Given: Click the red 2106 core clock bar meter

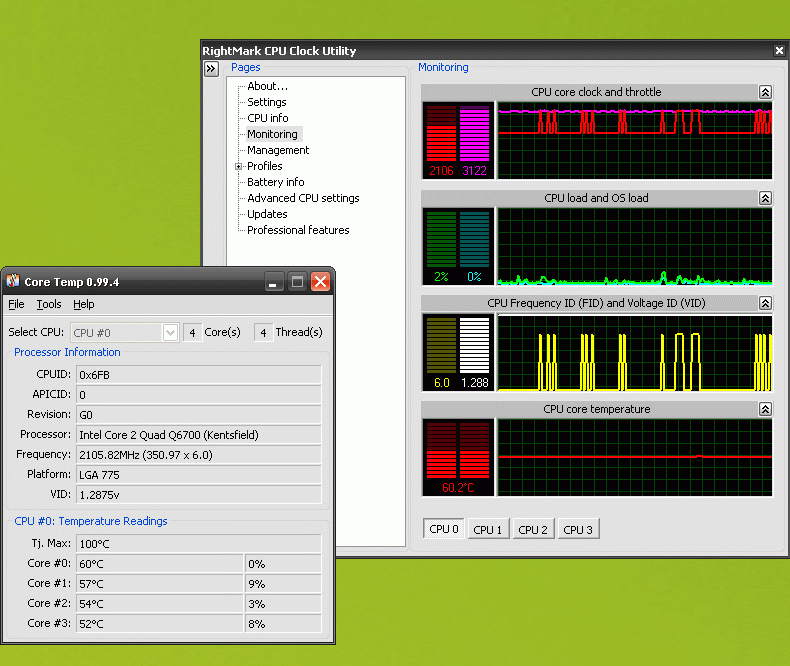Looking at the screenshot, I should point(441,134).
